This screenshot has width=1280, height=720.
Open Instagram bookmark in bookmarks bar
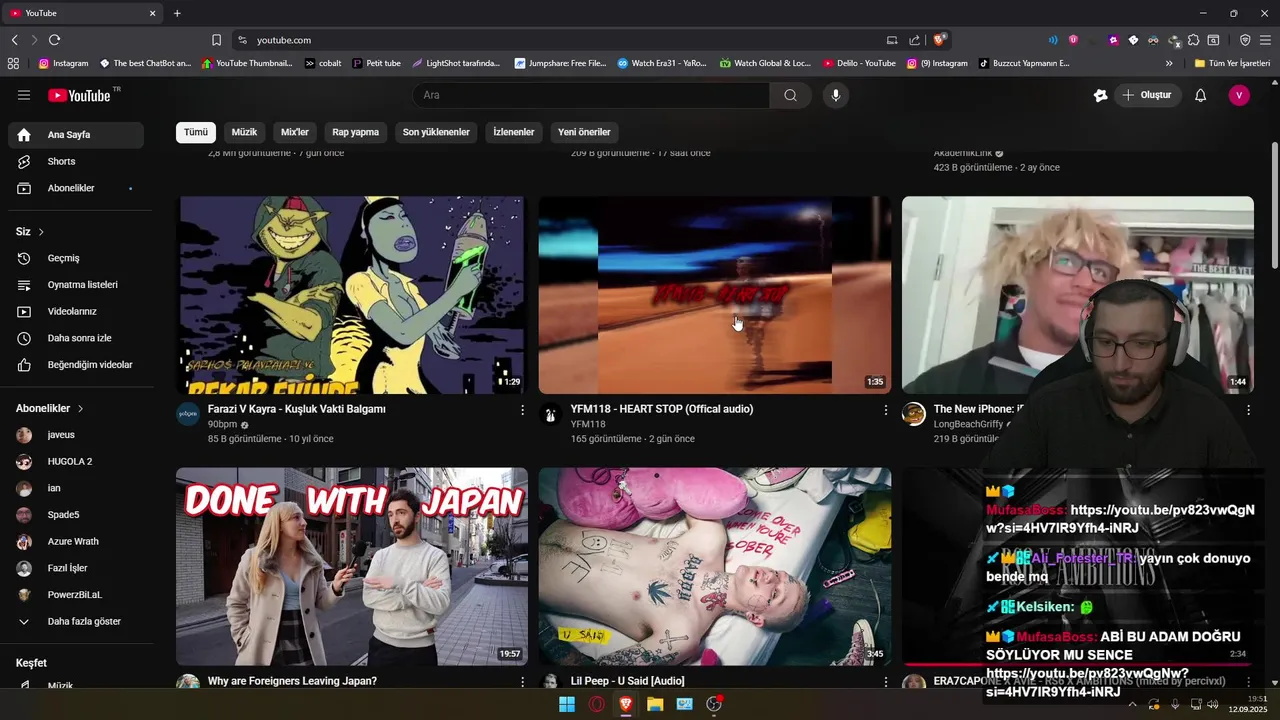63,63
